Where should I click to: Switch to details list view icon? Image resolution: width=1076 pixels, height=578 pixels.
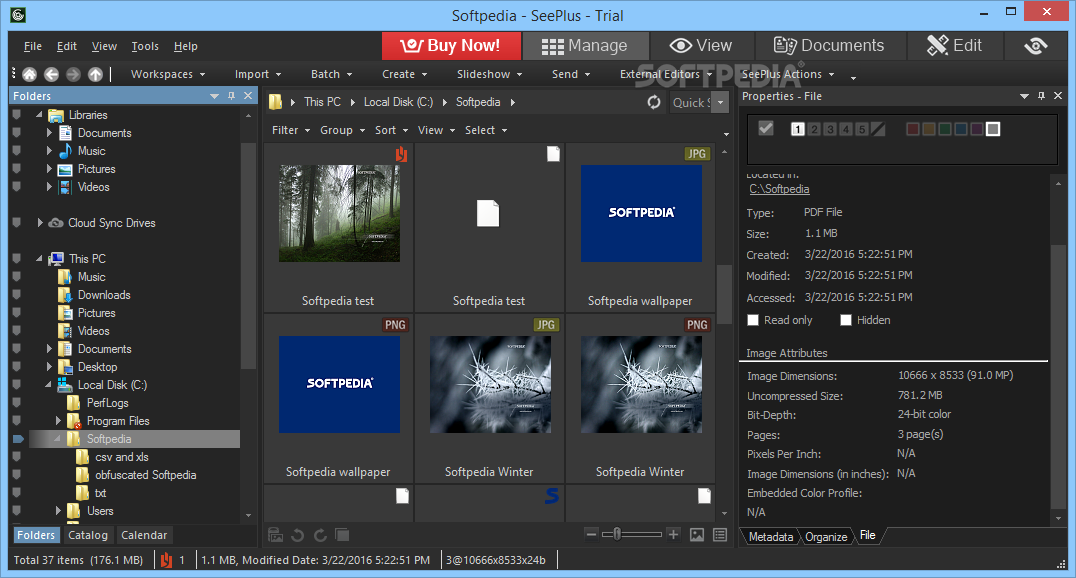[720, 535]
